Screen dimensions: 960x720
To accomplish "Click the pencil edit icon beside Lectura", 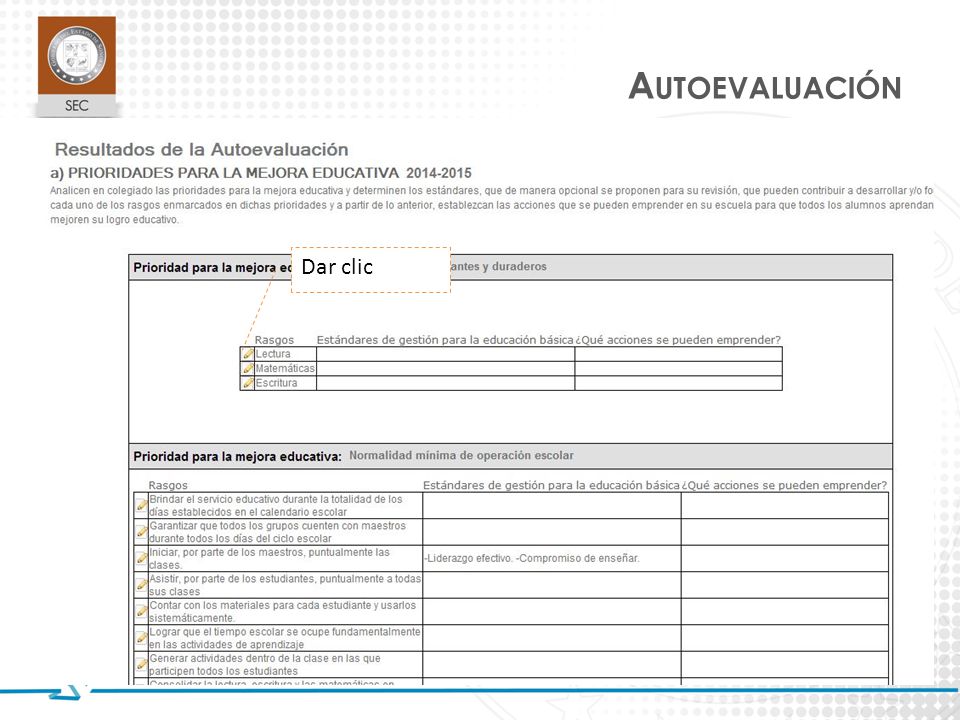I will (x=248, y=354).
